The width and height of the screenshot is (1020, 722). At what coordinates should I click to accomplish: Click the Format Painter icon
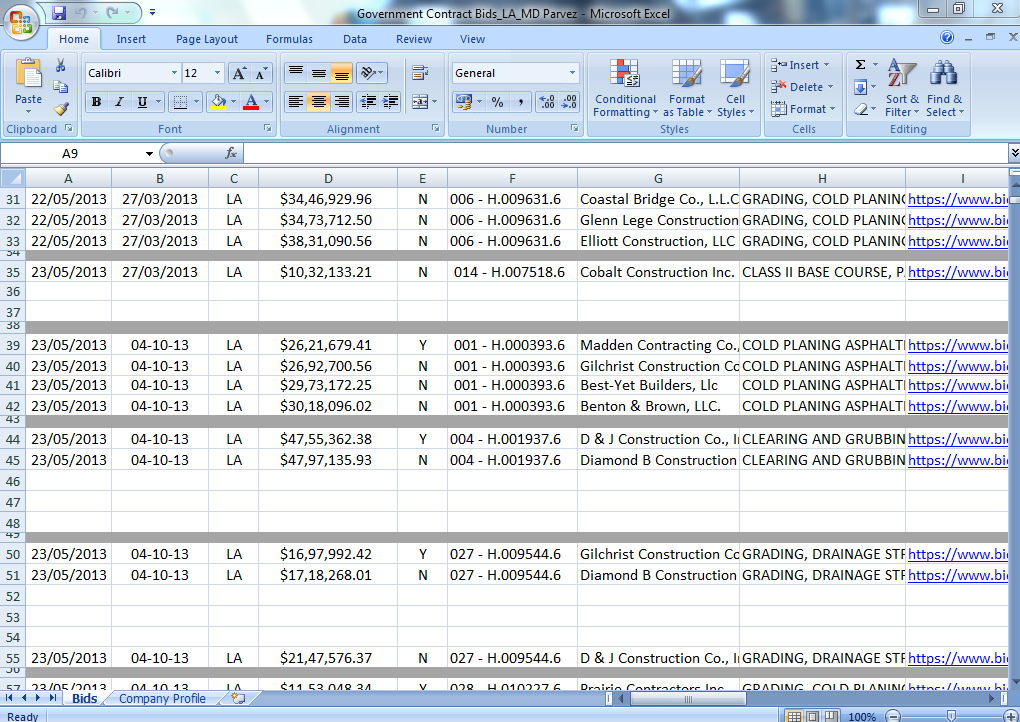(x=62, y=106)
